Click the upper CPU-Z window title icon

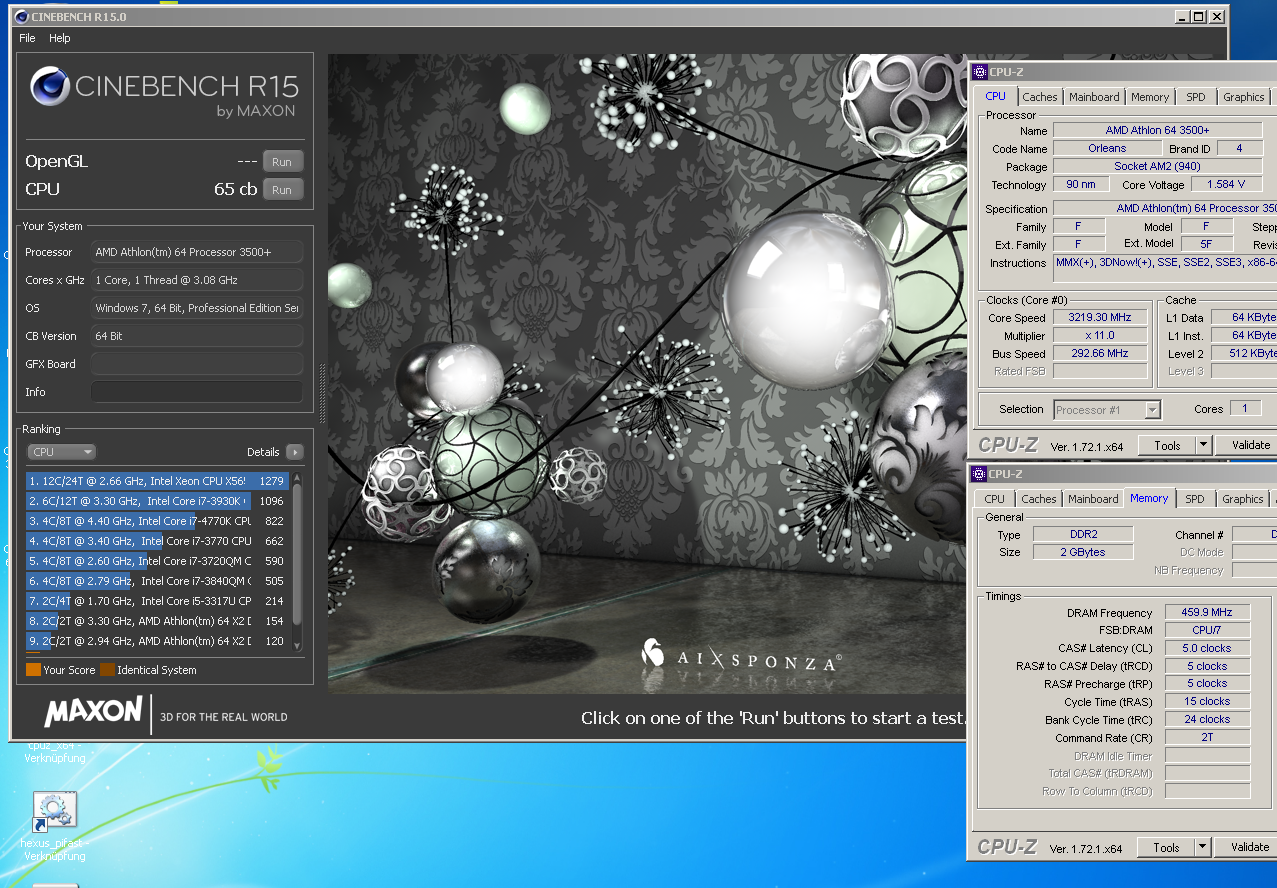pos(981,72)
